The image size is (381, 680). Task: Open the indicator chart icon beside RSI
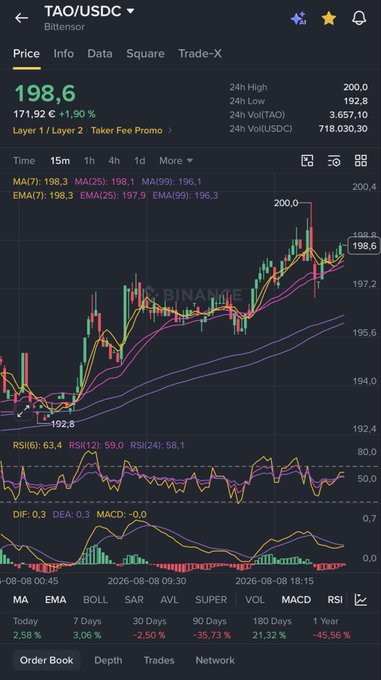[x=361, y=600]
